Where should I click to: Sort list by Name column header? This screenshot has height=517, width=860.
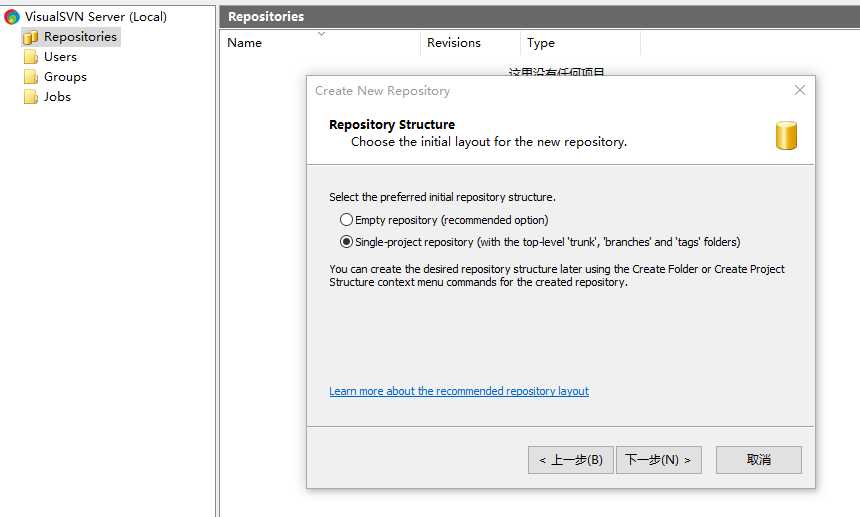point(320,43)
